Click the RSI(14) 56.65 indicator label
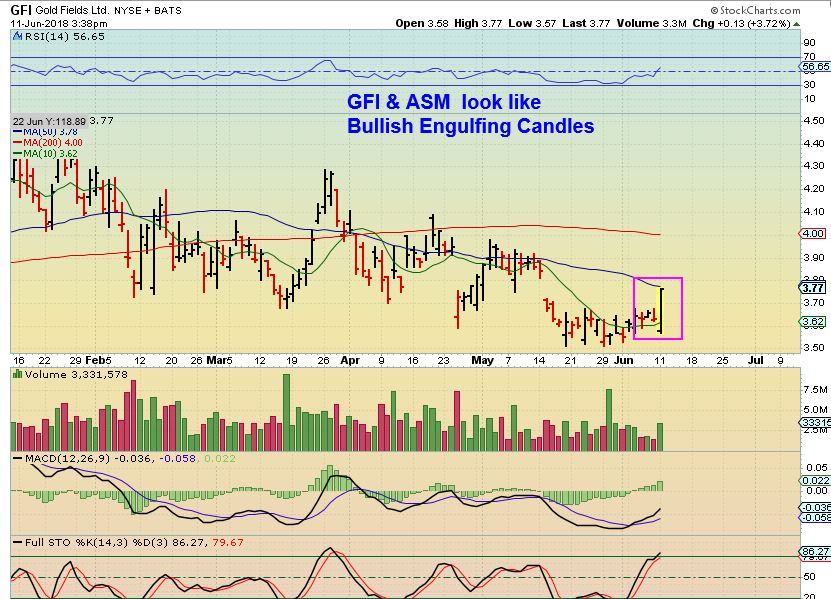831x599 pixels. point(65,37)
